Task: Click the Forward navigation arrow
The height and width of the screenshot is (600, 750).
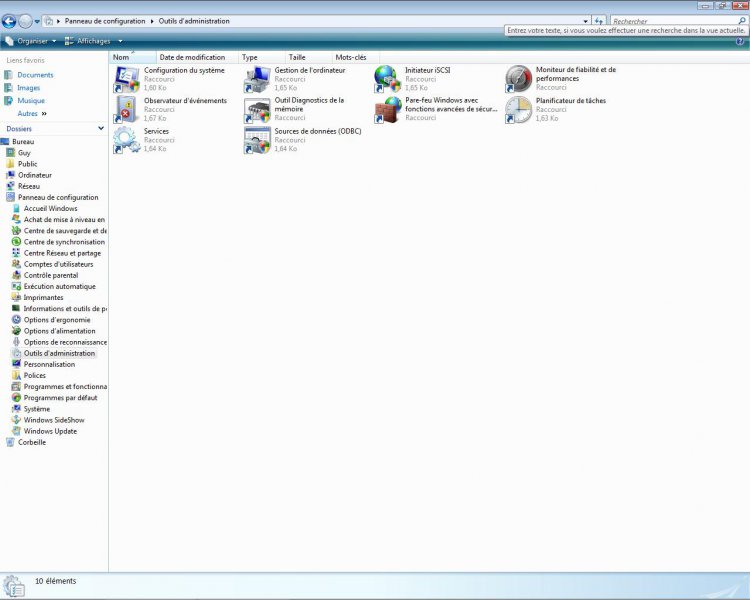Action: 25,21
